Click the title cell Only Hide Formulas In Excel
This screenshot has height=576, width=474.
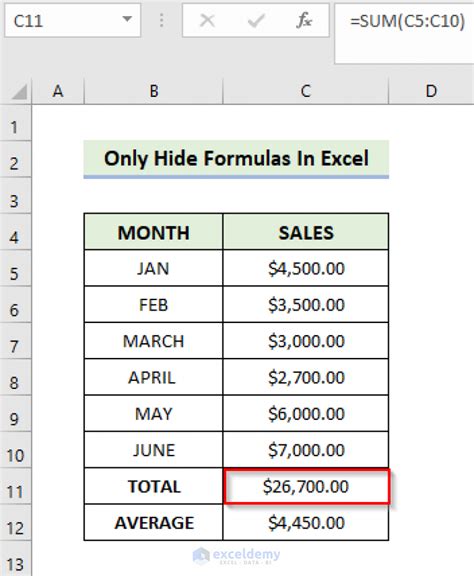[x=236, y=159]
